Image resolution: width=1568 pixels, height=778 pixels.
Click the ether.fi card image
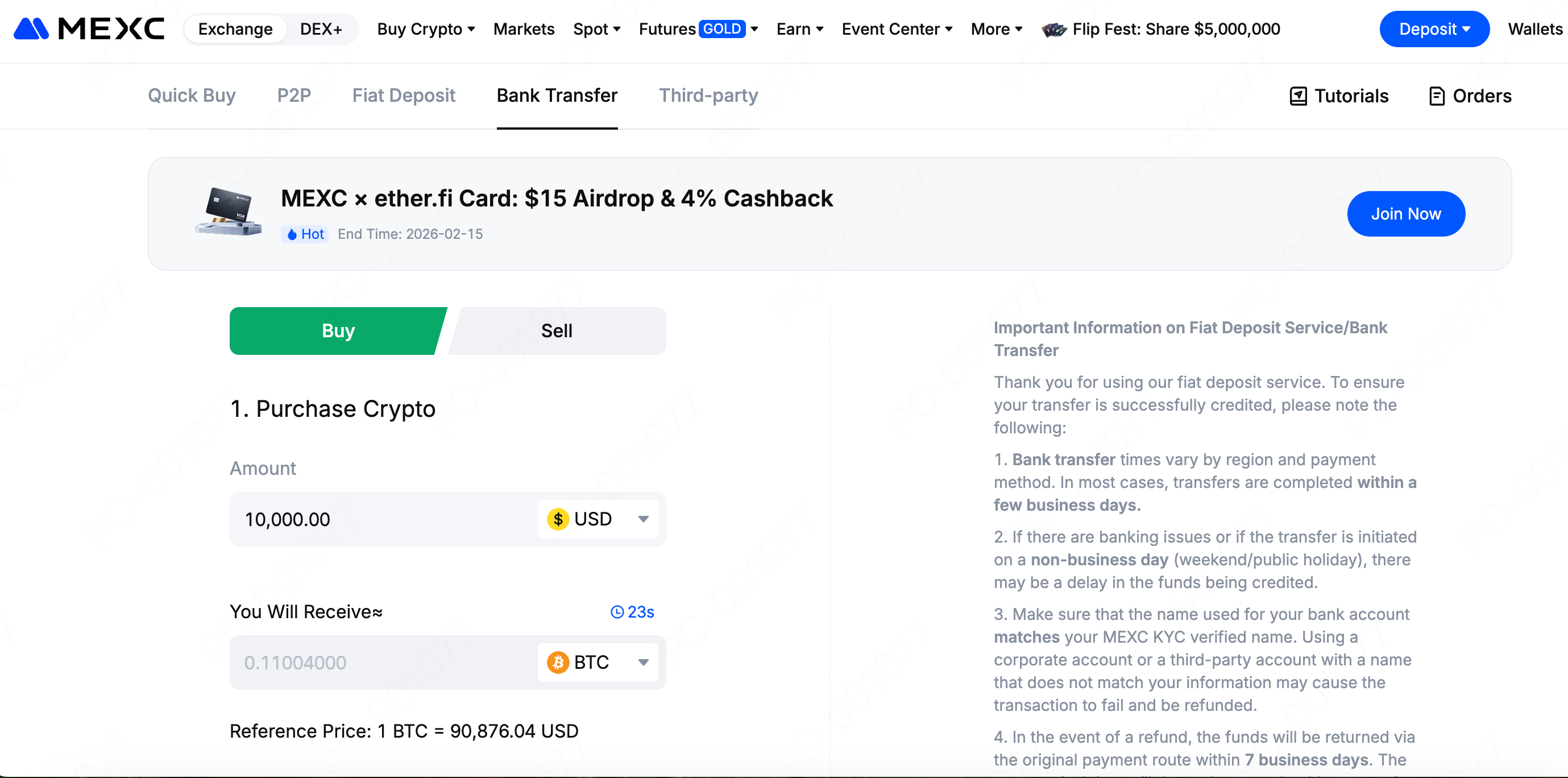(228, 211)
